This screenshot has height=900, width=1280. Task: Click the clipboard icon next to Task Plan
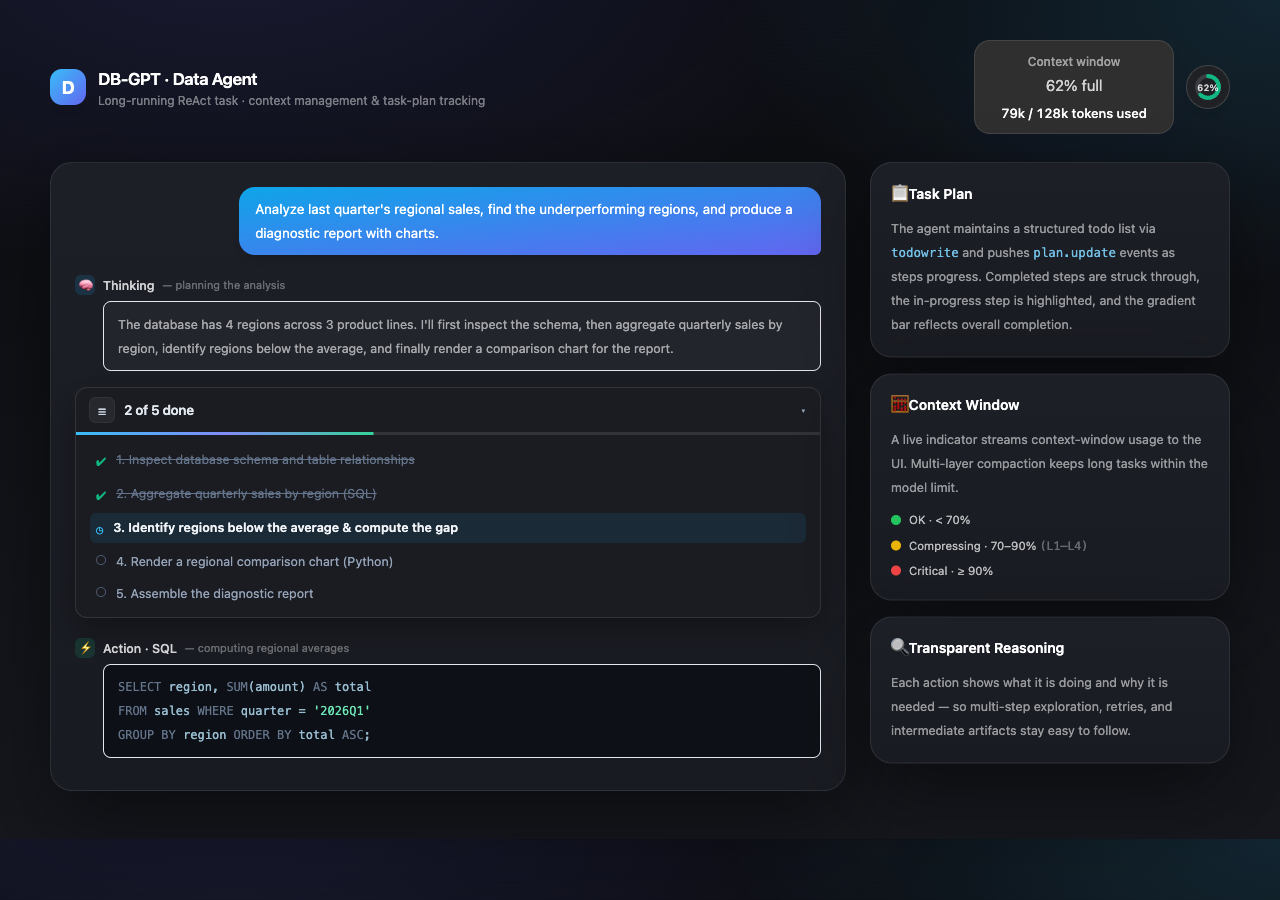click(x=899, y=193)
